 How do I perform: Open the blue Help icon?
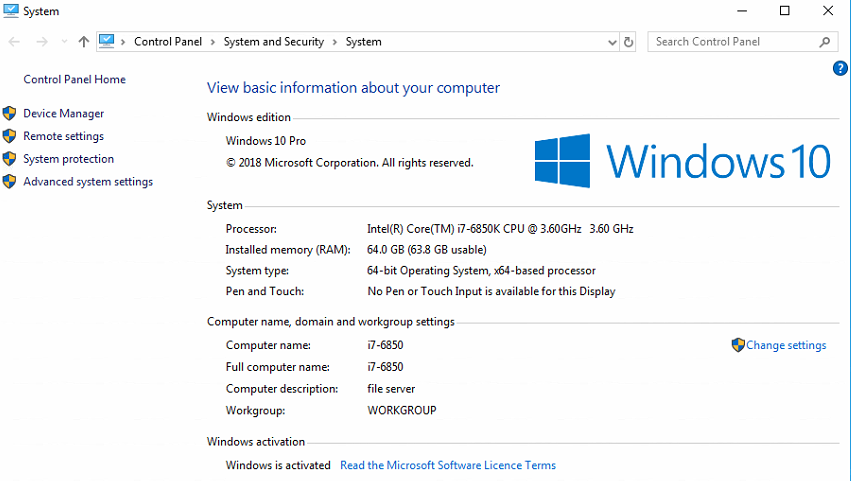pos(840,68)
